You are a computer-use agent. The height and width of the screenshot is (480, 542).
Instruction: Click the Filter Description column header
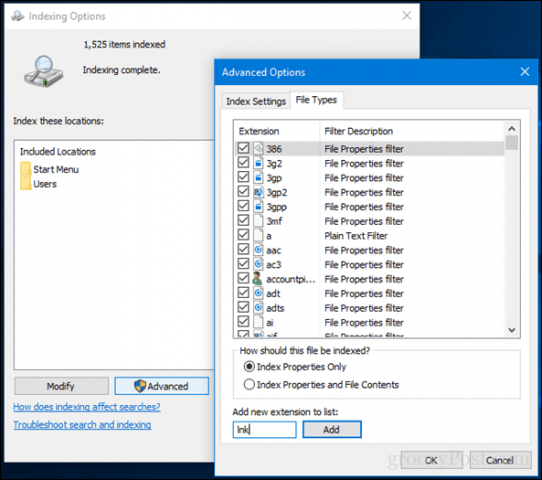412,131
